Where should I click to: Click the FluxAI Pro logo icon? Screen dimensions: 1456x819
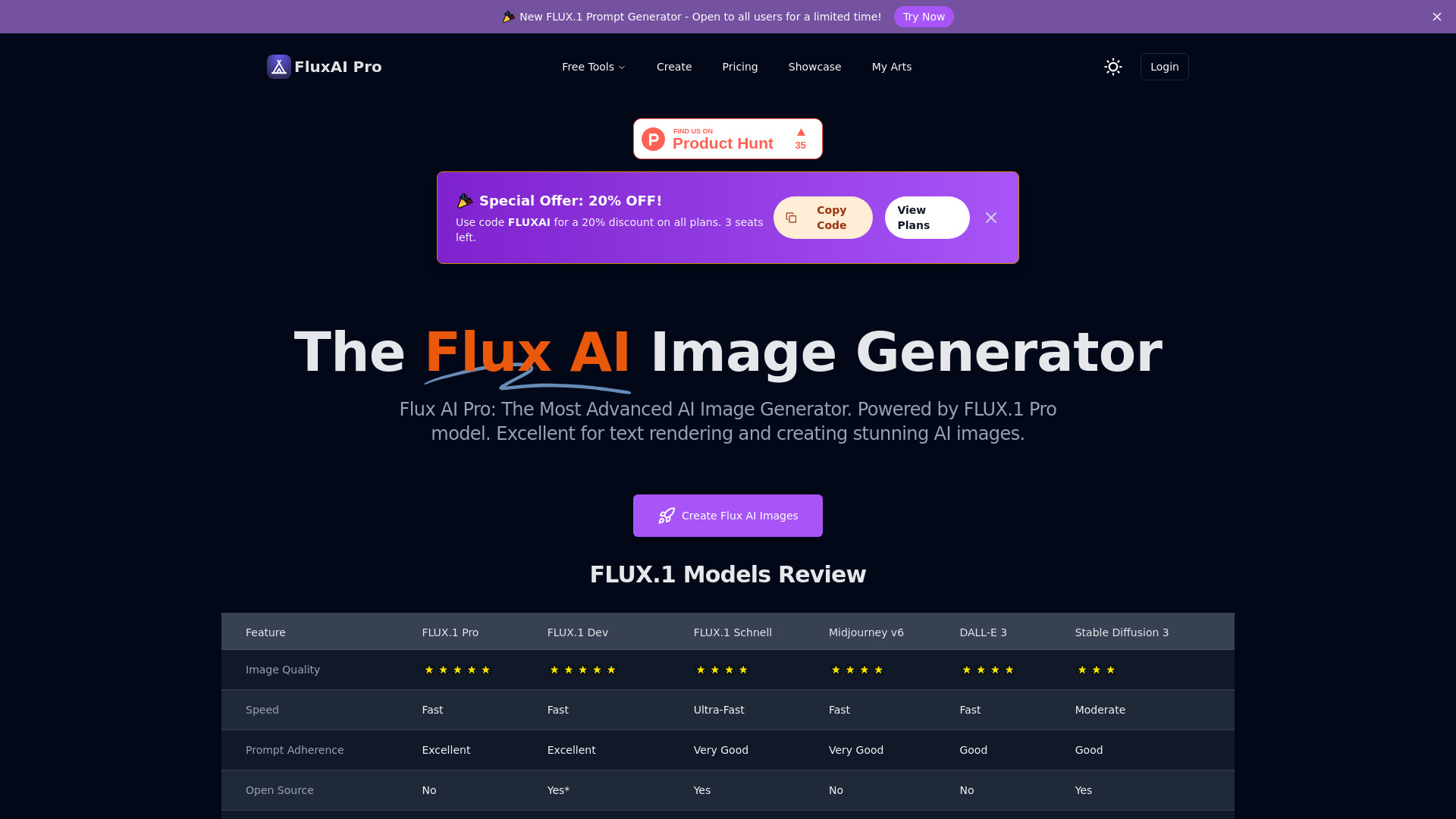[x=278, y=66]
